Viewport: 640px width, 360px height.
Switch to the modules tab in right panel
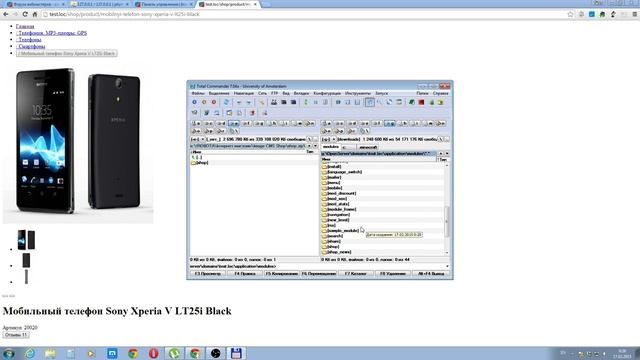tap(331, 147)
